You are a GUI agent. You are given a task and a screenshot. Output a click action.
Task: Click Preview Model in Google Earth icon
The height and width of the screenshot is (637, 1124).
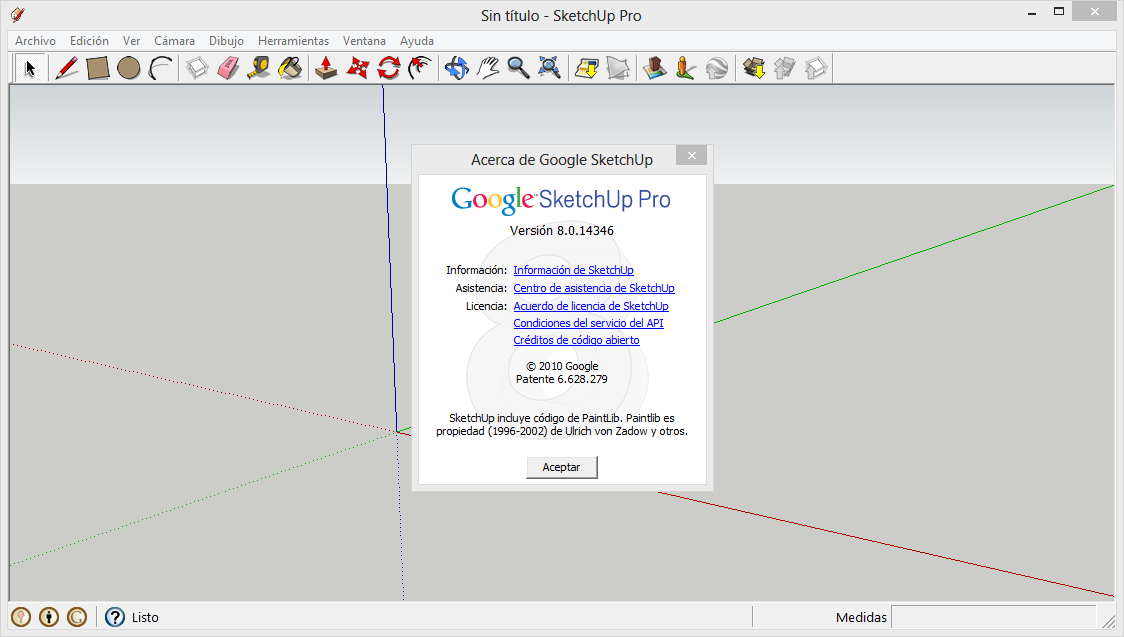[x=717, y=68]
